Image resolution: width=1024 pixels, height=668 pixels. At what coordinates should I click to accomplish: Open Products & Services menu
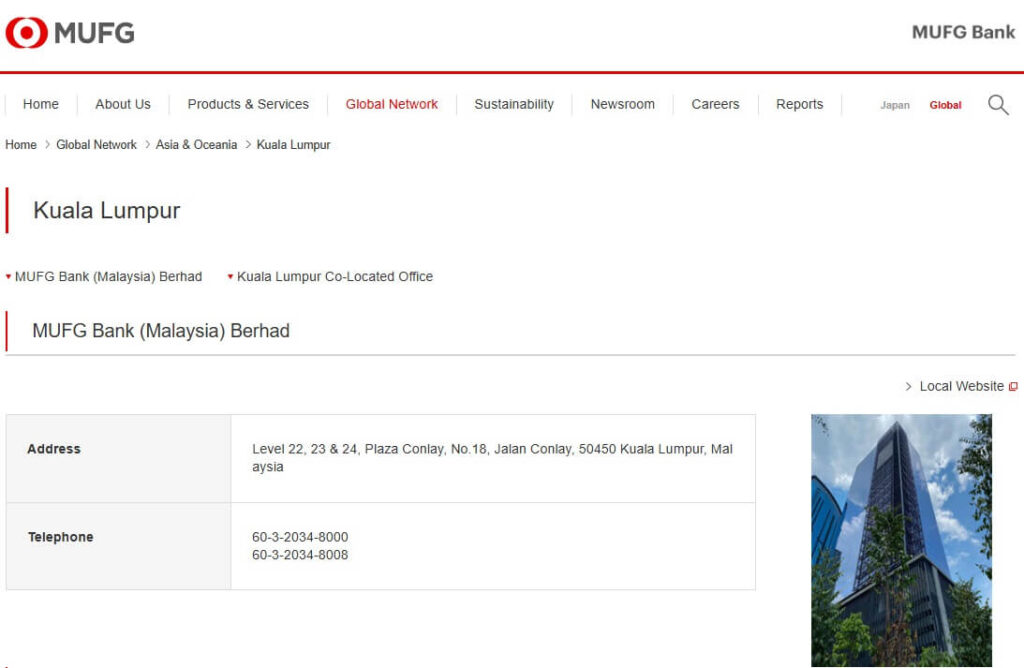(248, 104)
